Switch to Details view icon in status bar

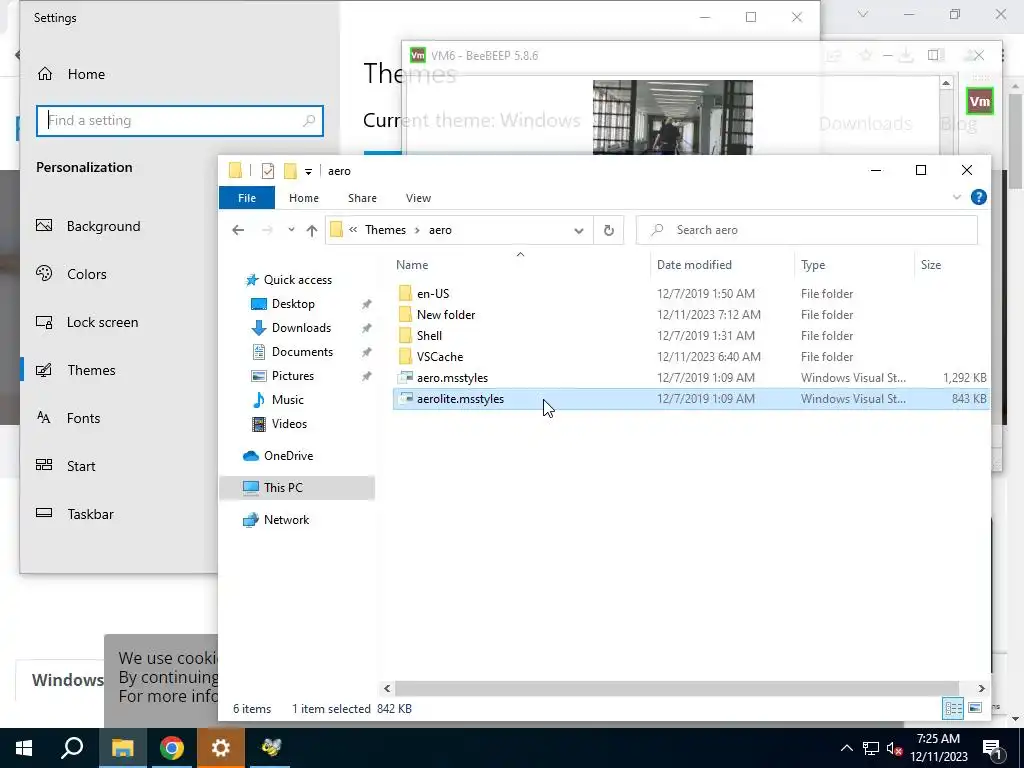click(x=953, y=708)
